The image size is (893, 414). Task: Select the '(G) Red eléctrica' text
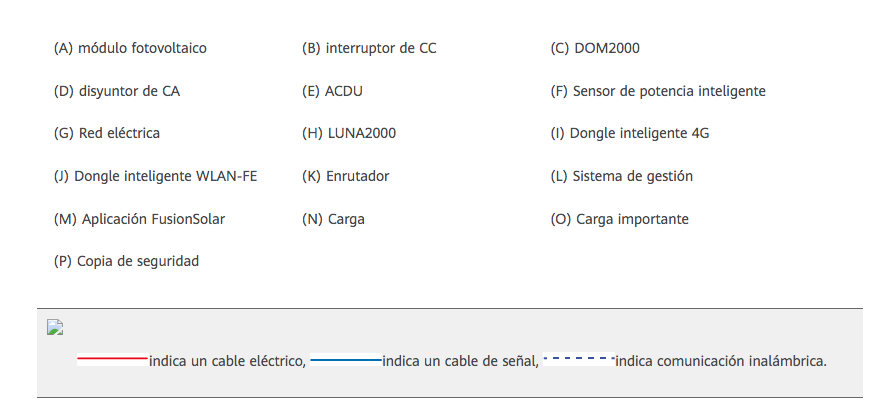106,133
